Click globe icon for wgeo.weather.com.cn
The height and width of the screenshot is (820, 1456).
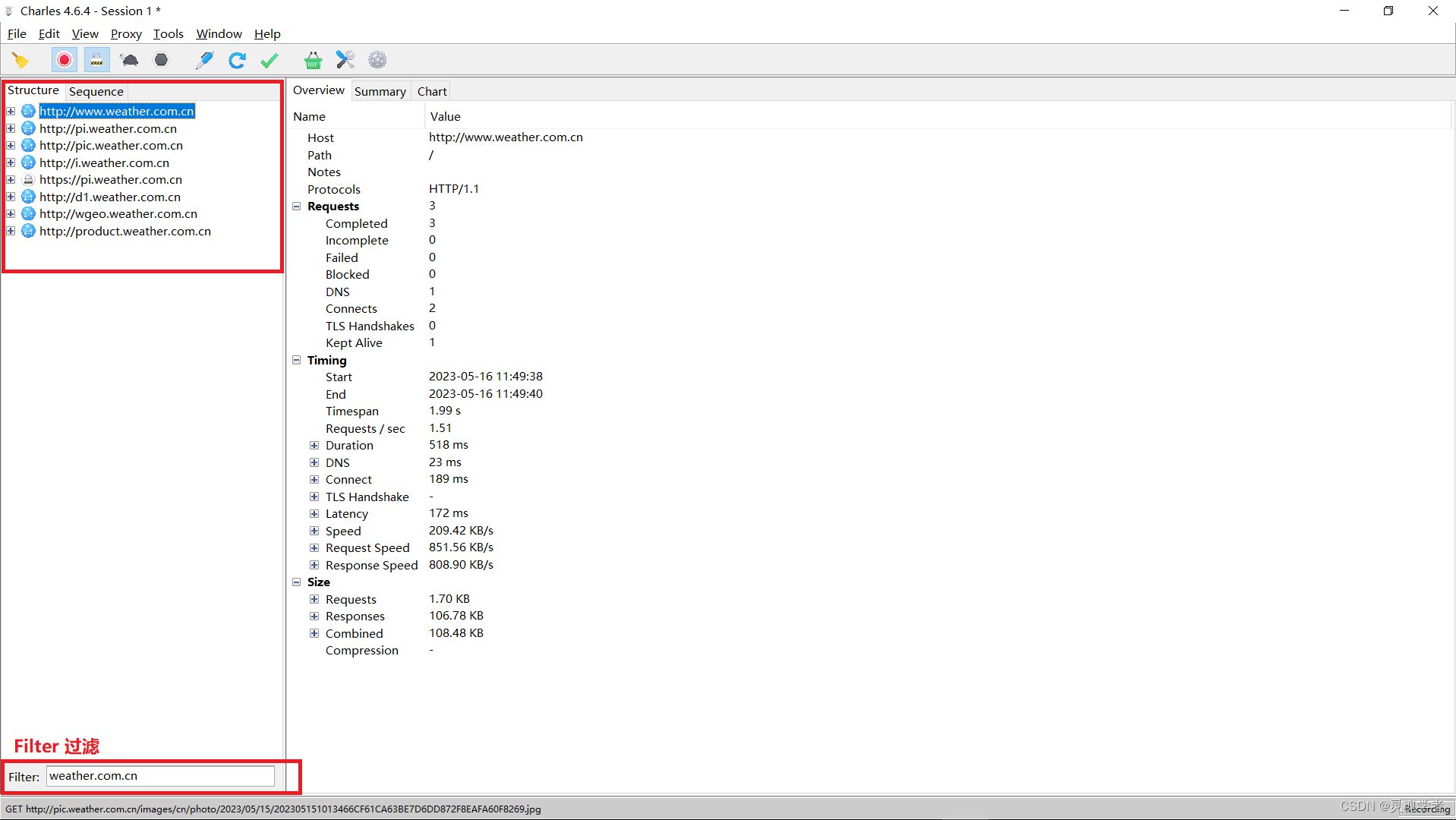tap(28, 214)
